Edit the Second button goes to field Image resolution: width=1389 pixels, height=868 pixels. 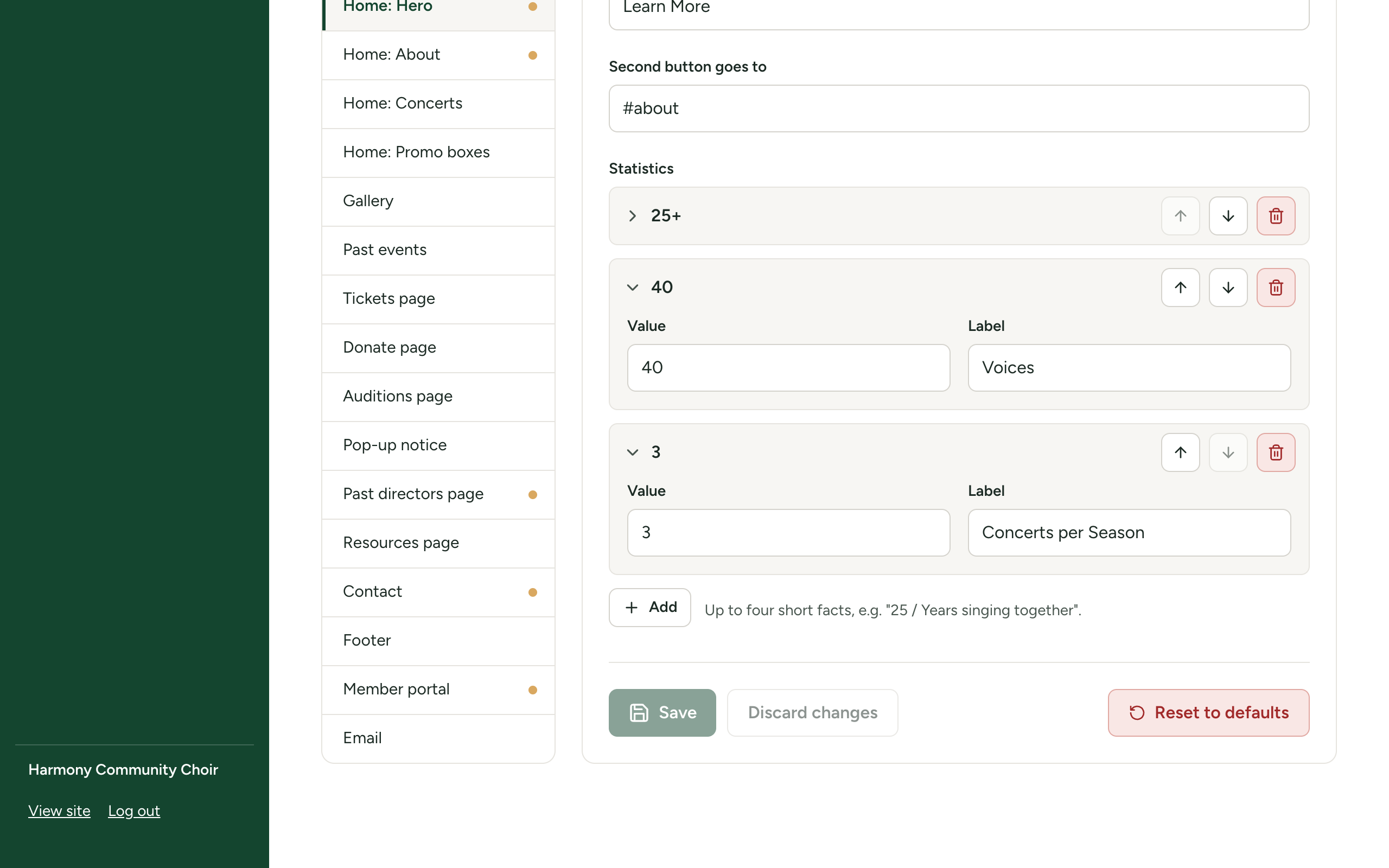pos(959,108)
